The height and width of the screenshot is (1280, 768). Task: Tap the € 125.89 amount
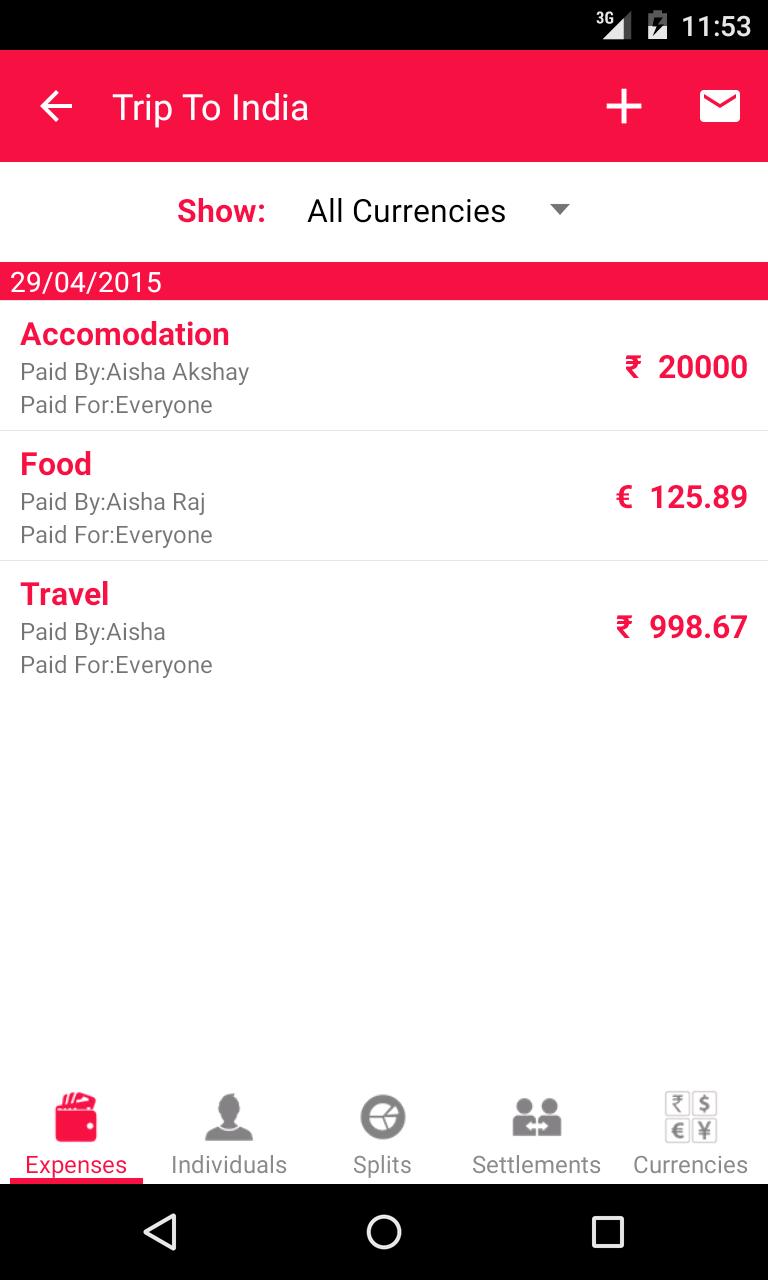tap(681, 497)
